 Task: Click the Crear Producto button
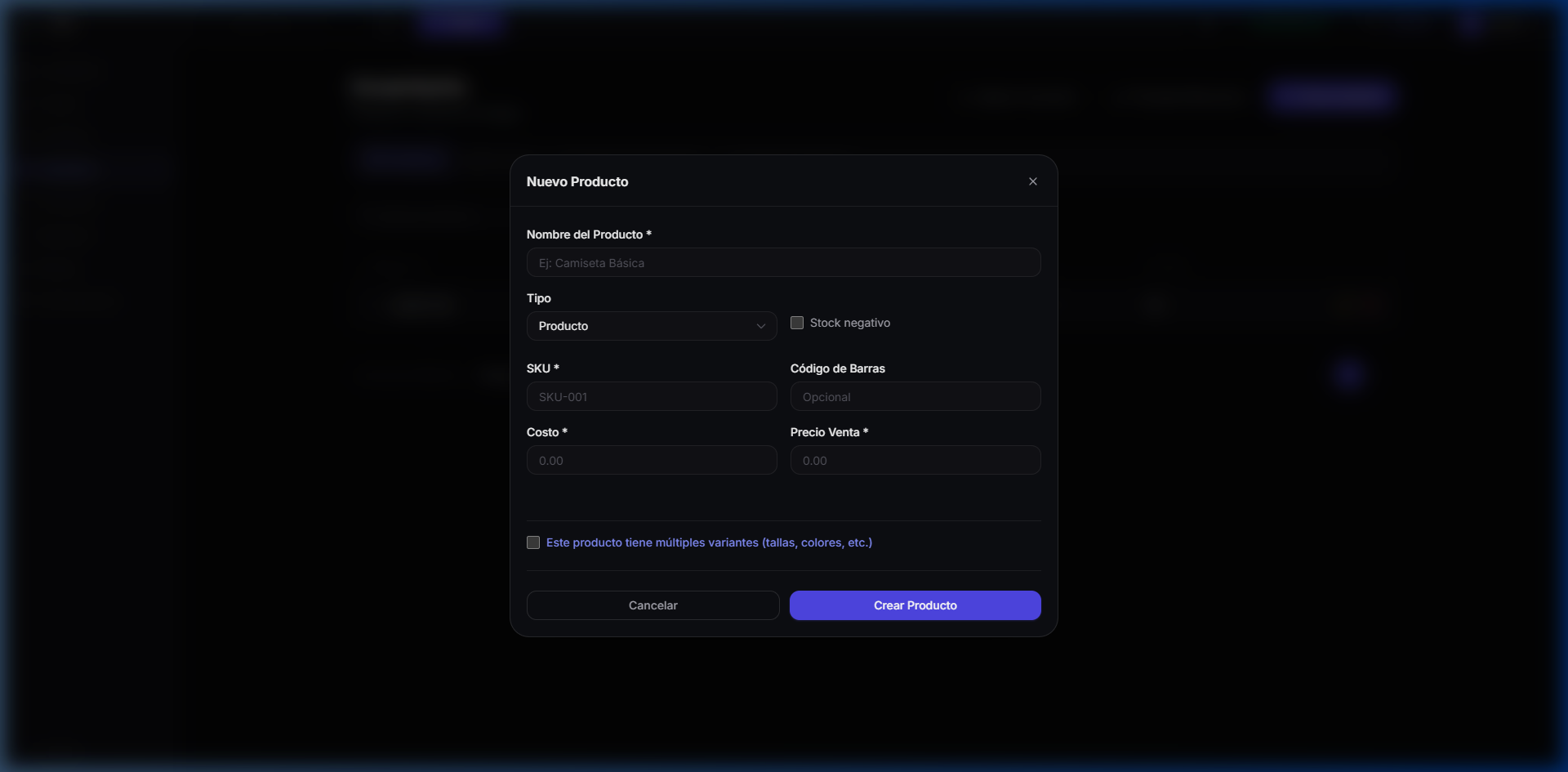click(915, 605)
